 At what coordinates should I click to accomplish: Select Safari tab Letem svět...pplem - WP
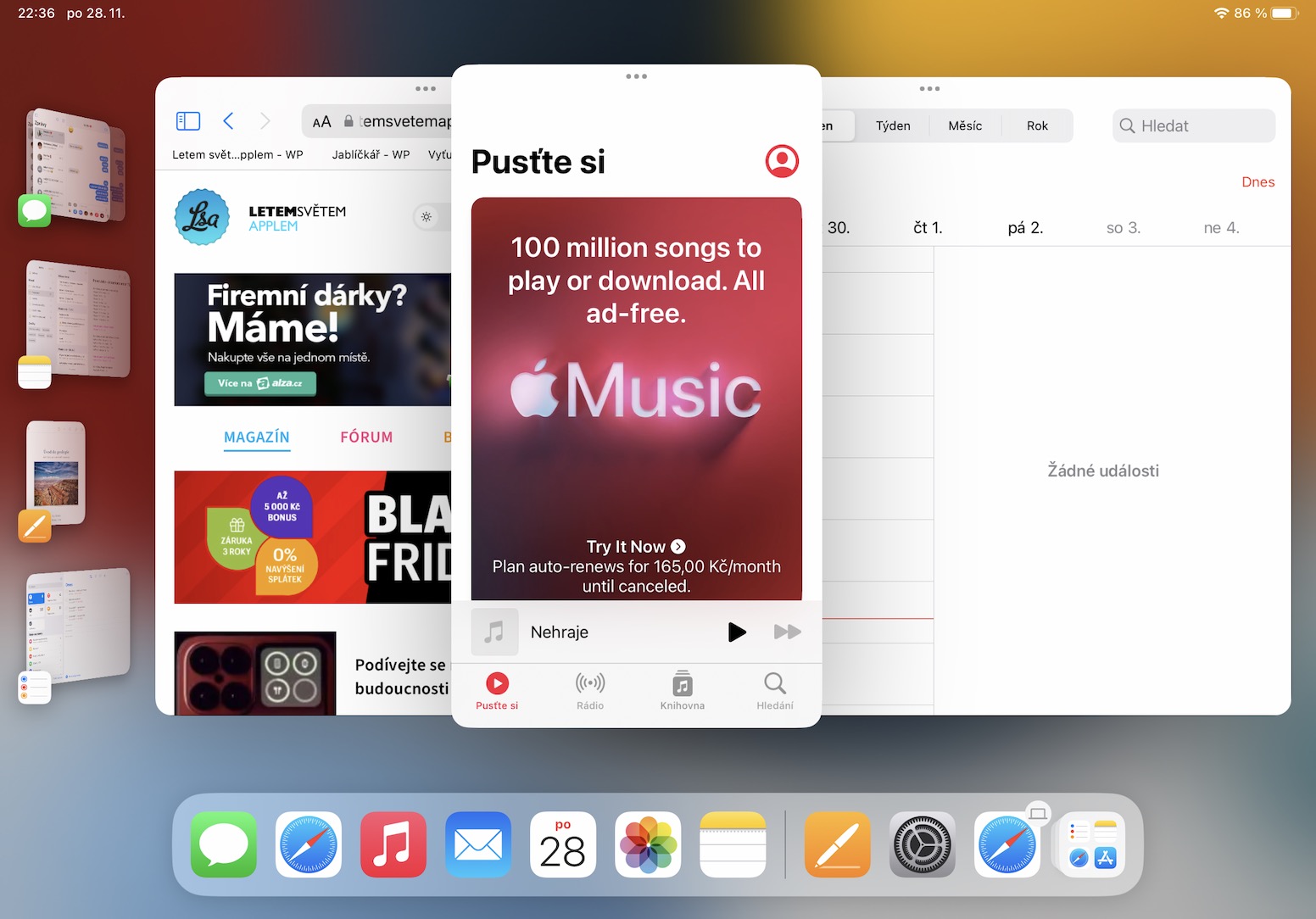237,154
